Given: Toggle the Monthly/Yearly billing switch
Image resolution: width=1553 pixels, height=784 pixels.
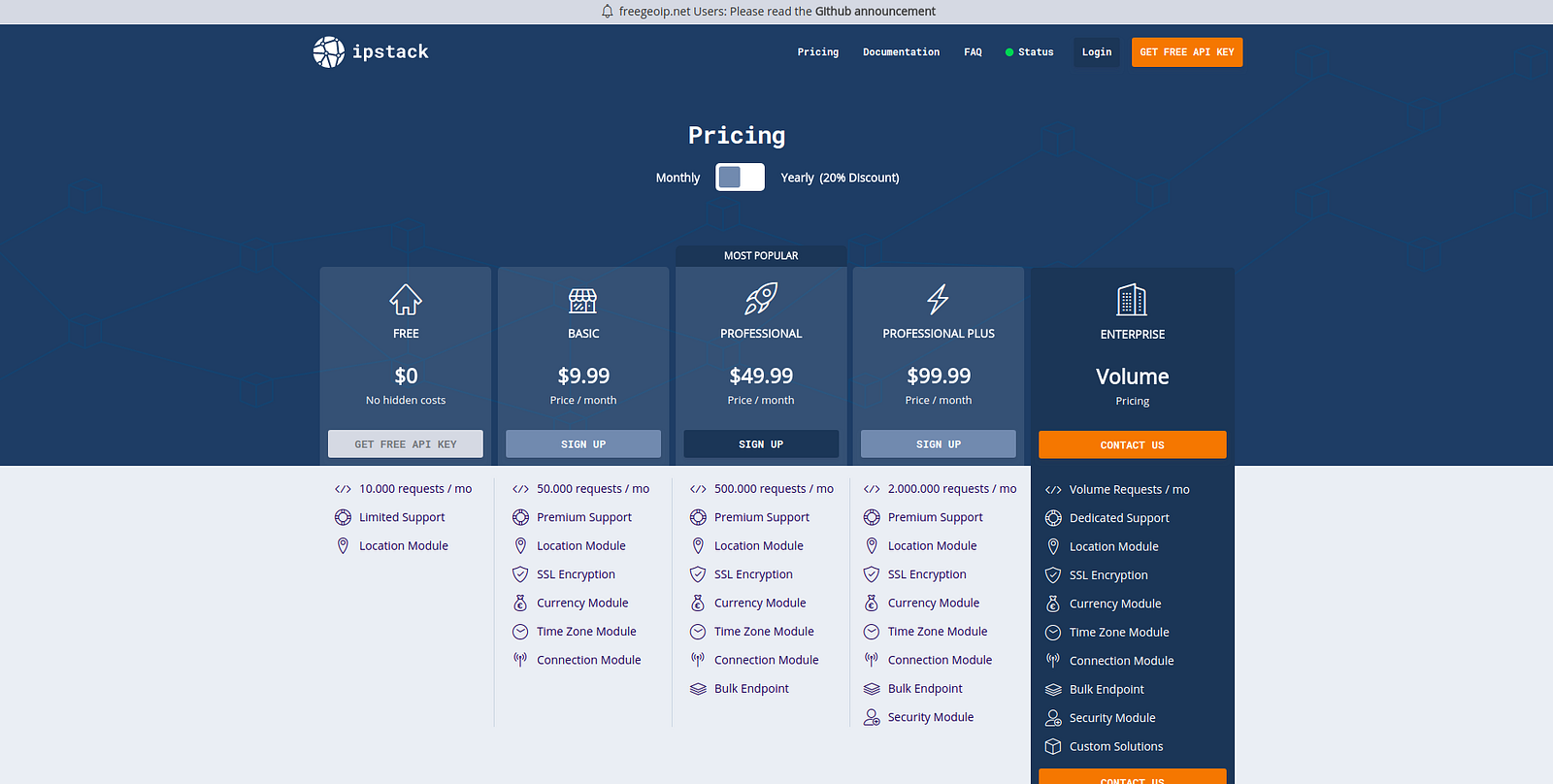Looking at the screenshot, I should (x=740, y=177).
